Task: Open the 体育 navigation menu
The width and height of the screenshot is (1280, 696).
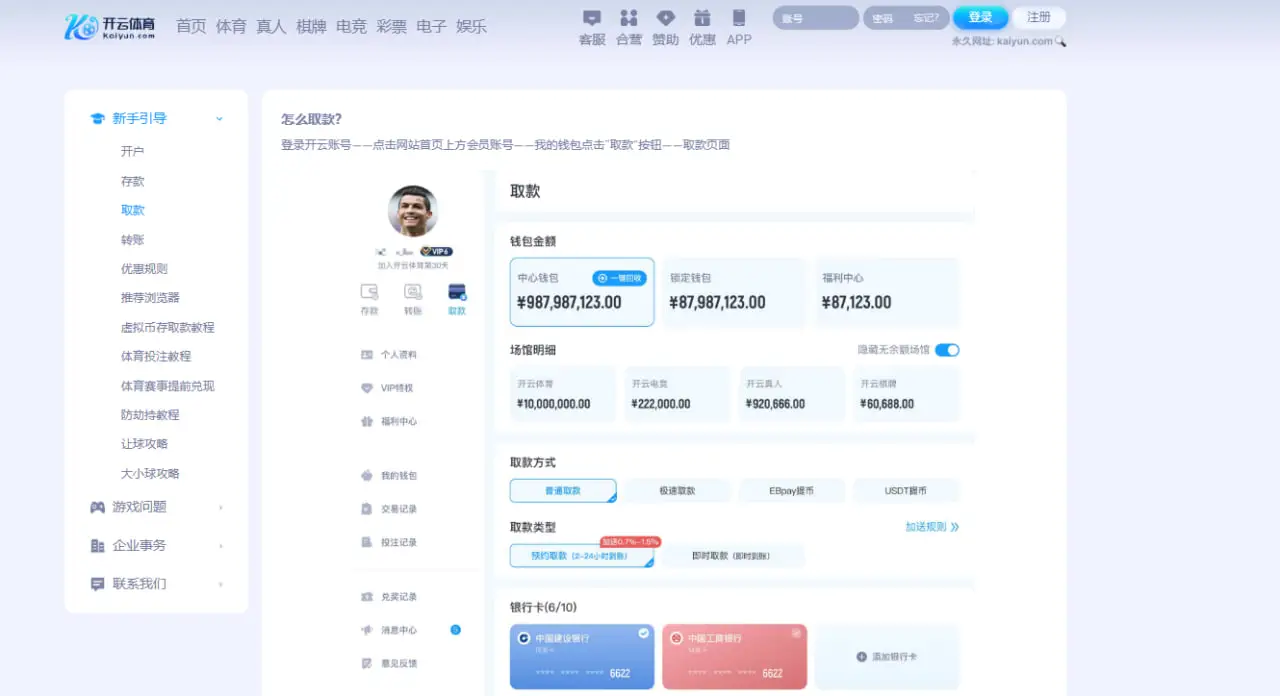Action: pyautogui.click(x=231, y=27)
